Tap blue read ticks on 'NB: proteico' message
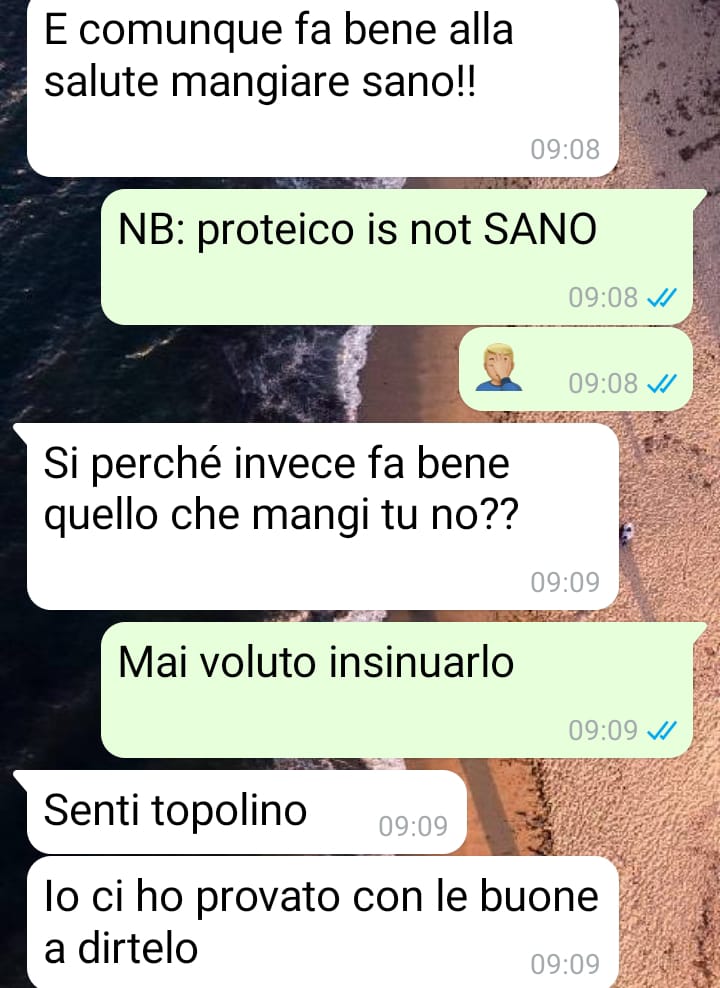The width and height of the screenshot is (720, 988). (x=661, y=297)
